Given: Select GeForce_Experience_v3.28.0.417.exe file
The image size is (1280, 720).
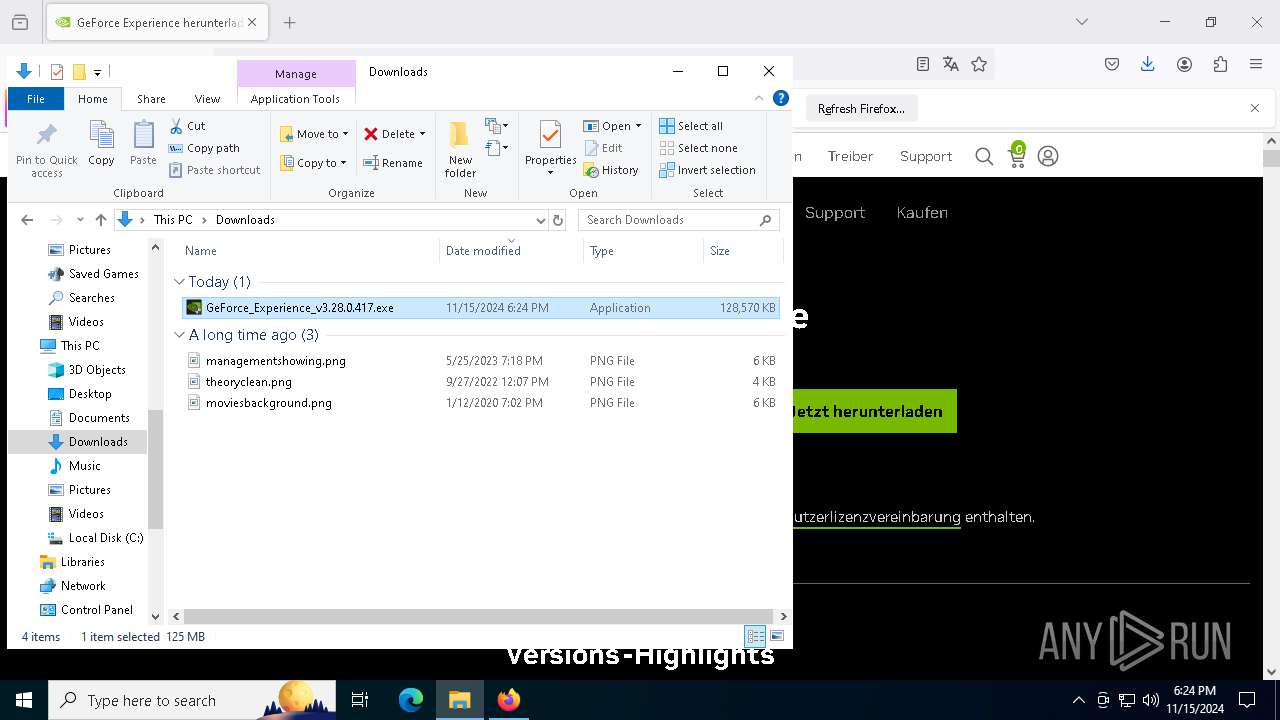Looking at the screenshot, I should tap(481, 308).
